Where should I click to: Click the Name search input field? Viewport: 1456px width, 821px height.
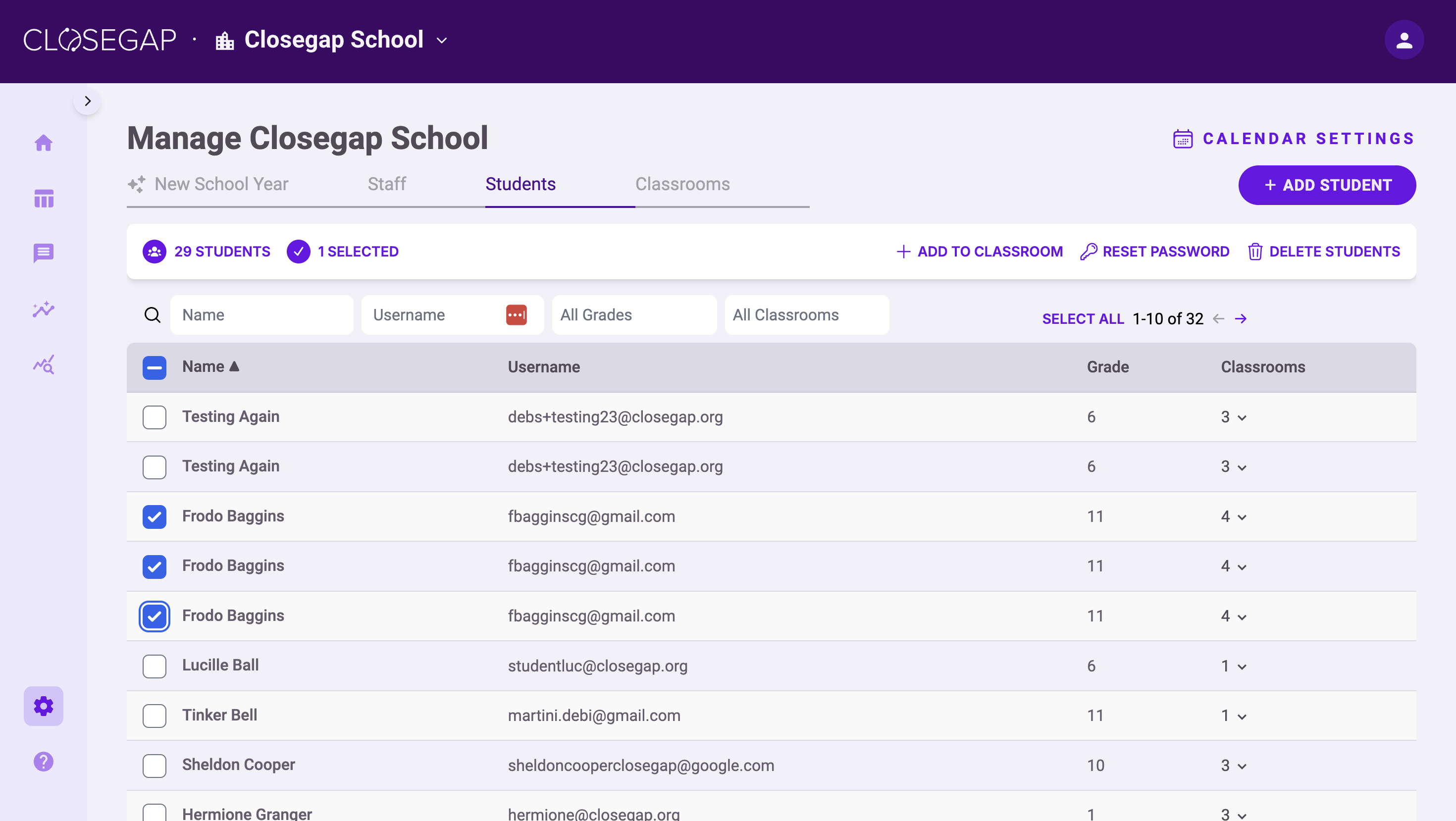click(261, 315)
